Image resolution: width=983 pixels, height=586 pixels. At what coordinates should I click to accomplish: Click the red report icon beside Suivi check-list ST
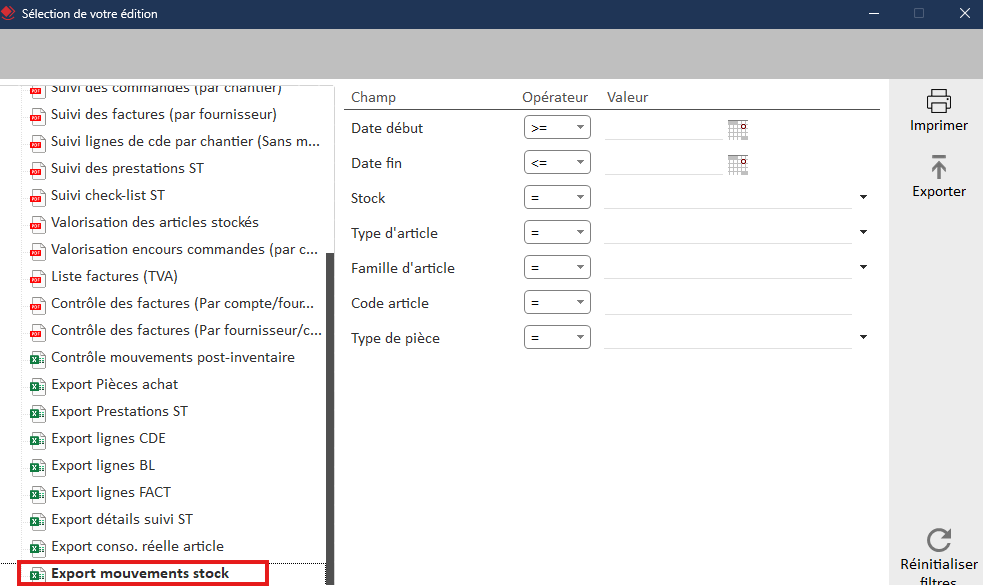click(x=37, y=195)
